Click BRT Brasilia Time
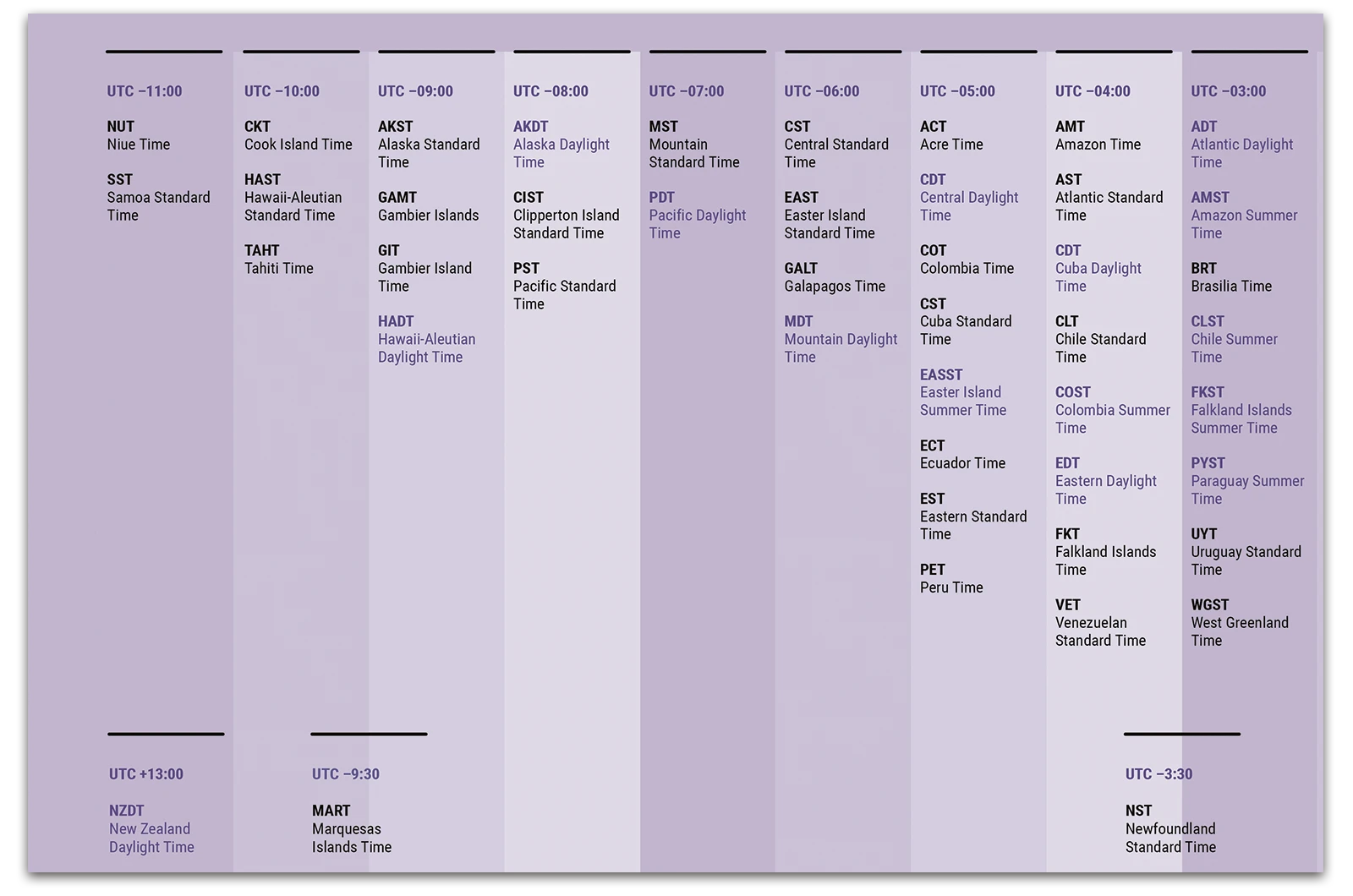 pyautogui.click(x=1230, y=277)
